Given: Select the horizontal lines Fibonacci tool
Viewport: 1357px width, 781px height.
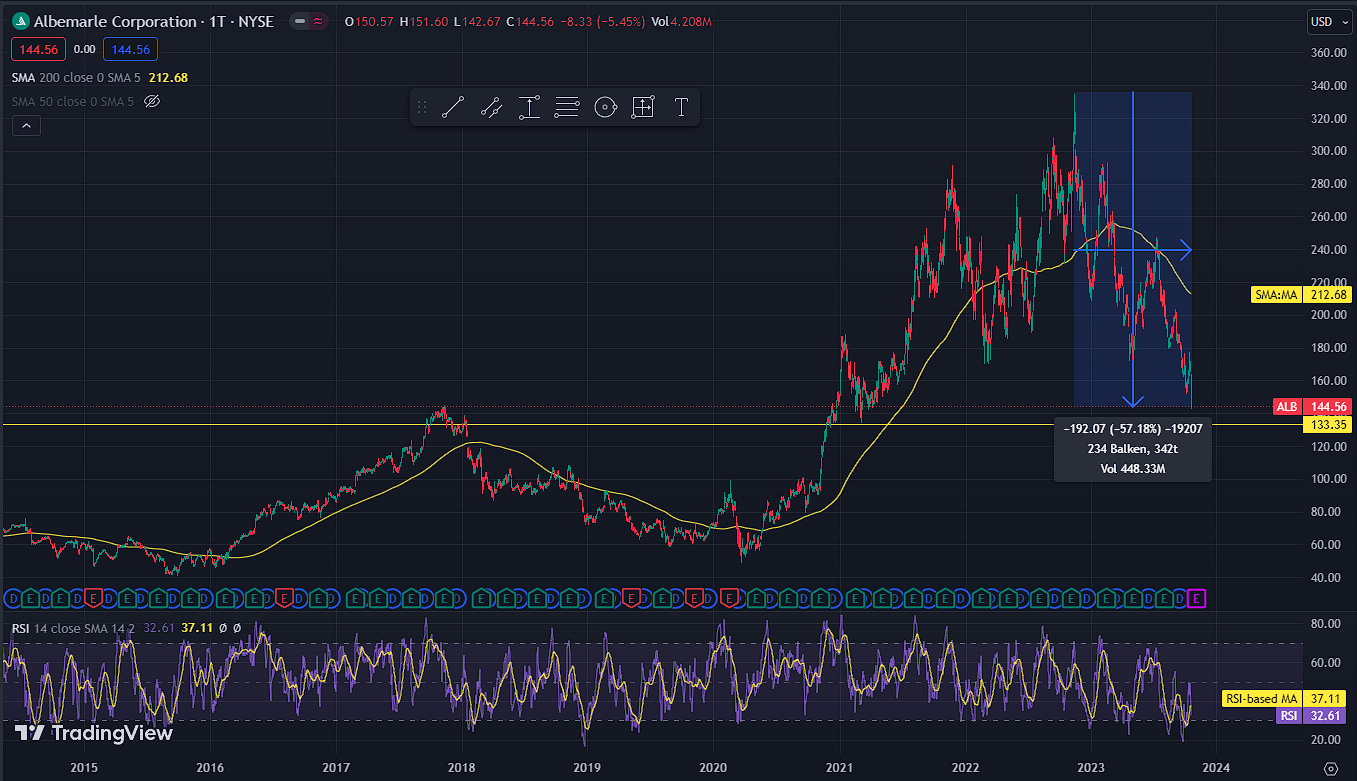Looking at the screenshot, I should 567,108.
